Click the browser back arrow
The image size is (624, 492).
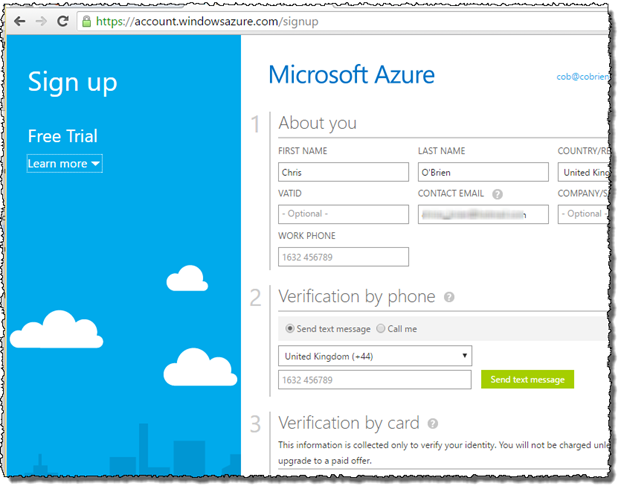[20, 21]
